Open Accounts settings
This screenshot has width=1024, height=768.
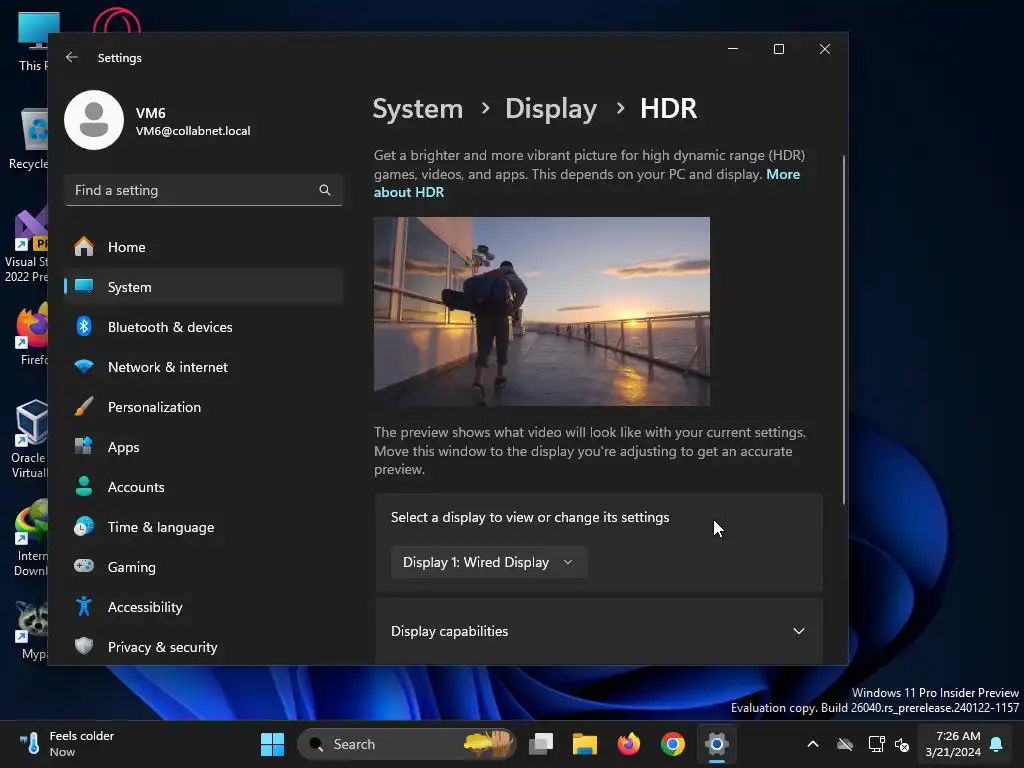204,487
